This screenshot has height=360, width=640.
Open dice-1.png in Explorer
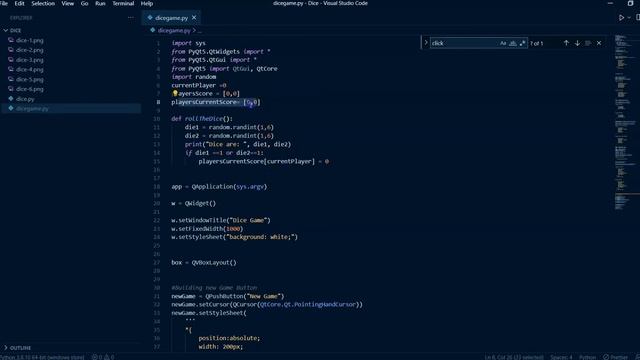click(30, 40)
